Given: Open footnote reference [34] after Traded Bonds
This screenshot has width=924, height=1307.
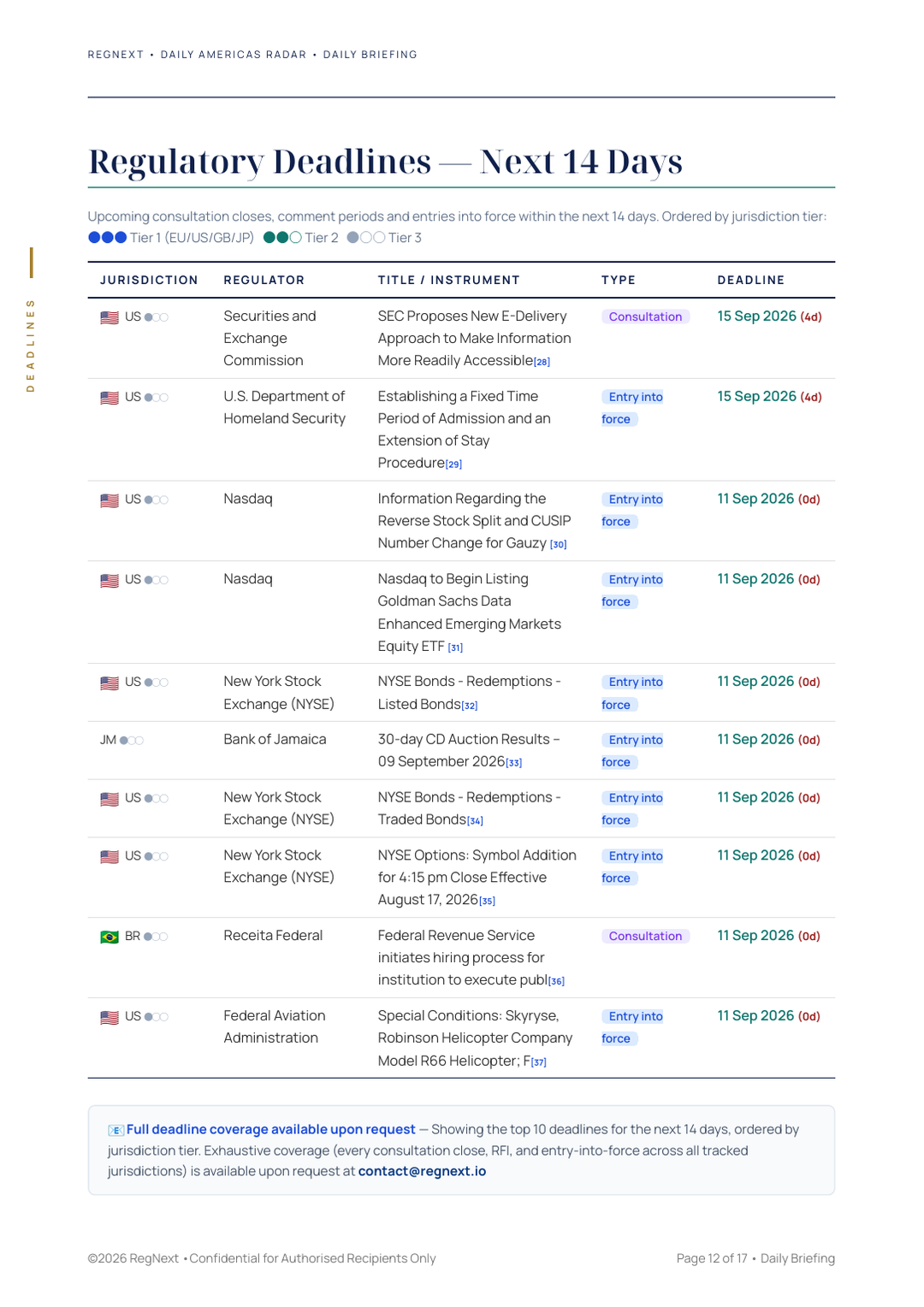Looking at the screenshot, I should [x=475, y=821].
